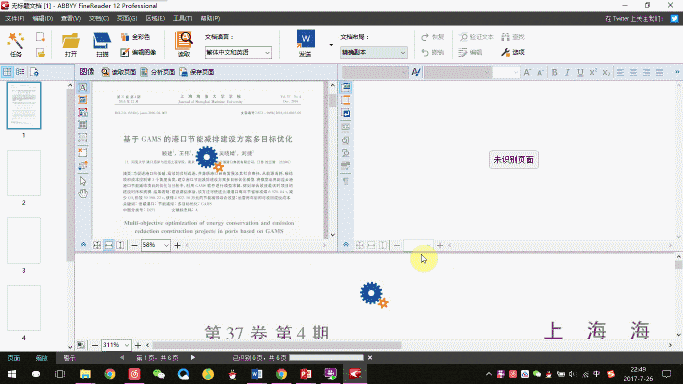Viewport: 683px width, 384px height.
Task: Open the View (查看) menu
Action: click(x=71, y=18)
